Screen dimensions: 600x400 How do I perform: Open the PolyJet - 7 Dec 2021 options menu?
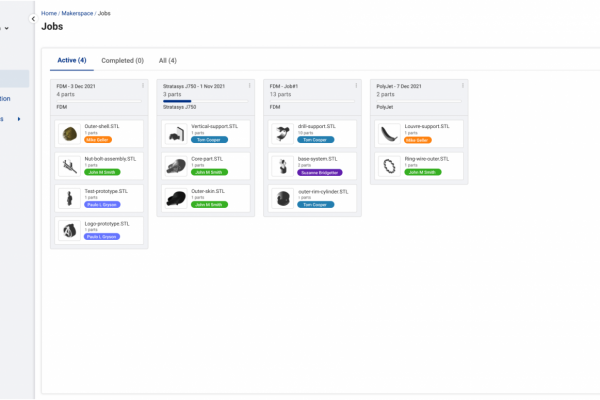coord(463,86)
